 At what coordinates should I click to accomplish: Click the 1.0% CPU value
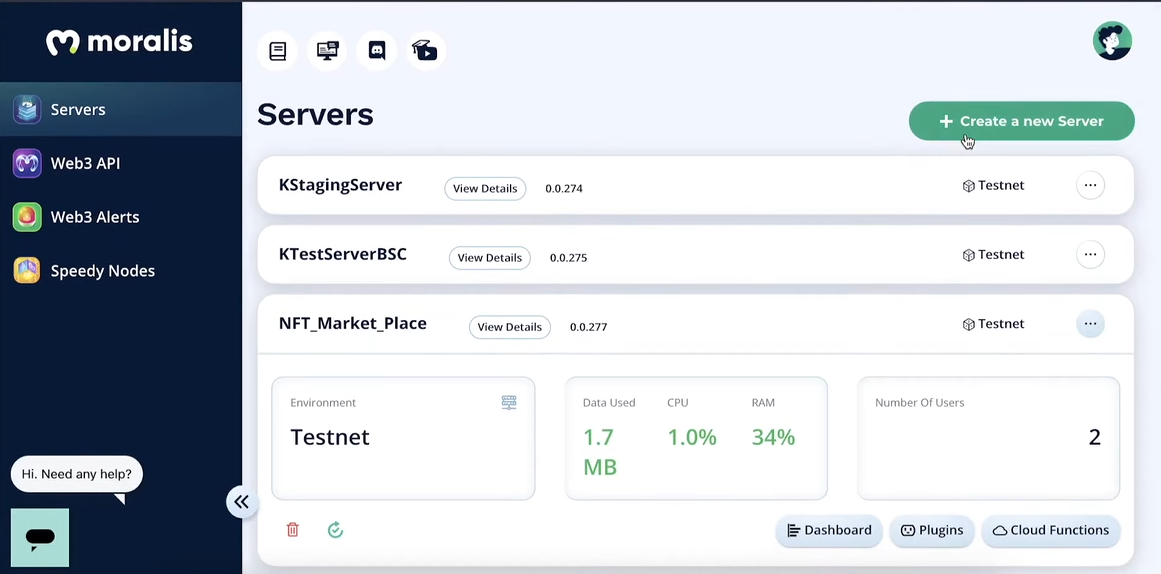point(692,437)
